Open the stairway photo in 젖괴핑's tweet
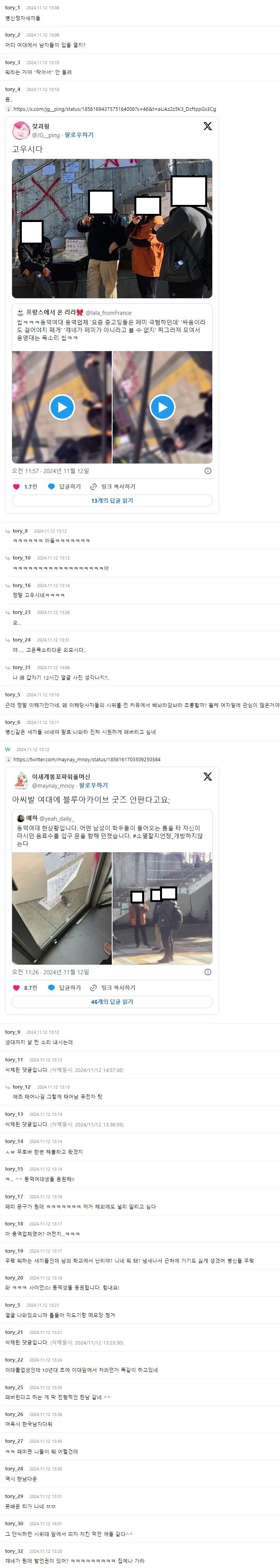This screenshot has height=1568, width=280. [x=112, y=228]
